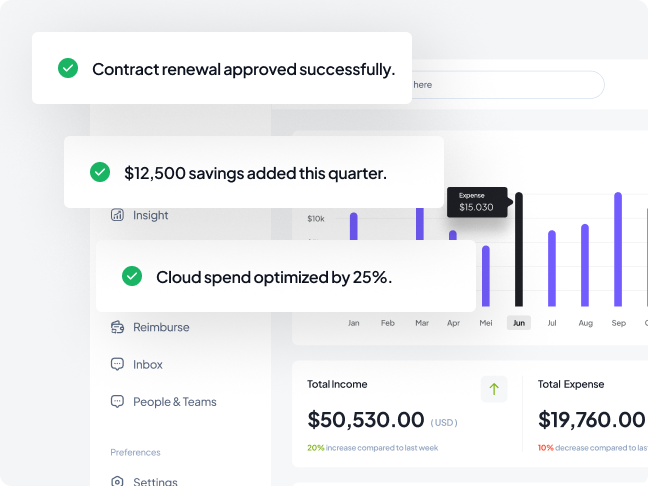Click the Insight chart icon in sidebar
648x486 pixels.
pyautogui.click(x=117, y=215)
